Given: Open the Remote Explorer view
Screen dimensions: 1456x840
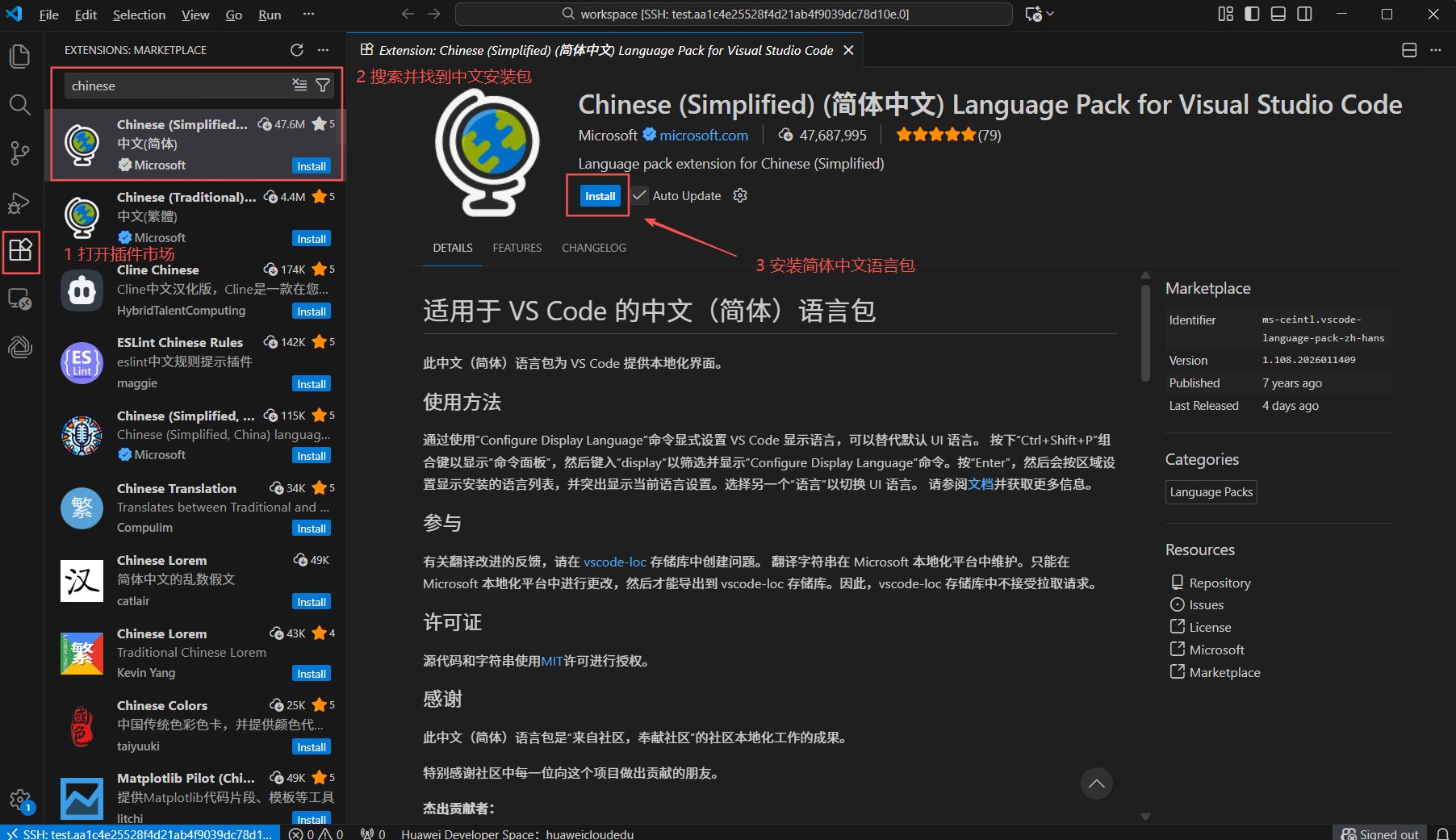Looking at the screenshot, I should click(20, 299).
